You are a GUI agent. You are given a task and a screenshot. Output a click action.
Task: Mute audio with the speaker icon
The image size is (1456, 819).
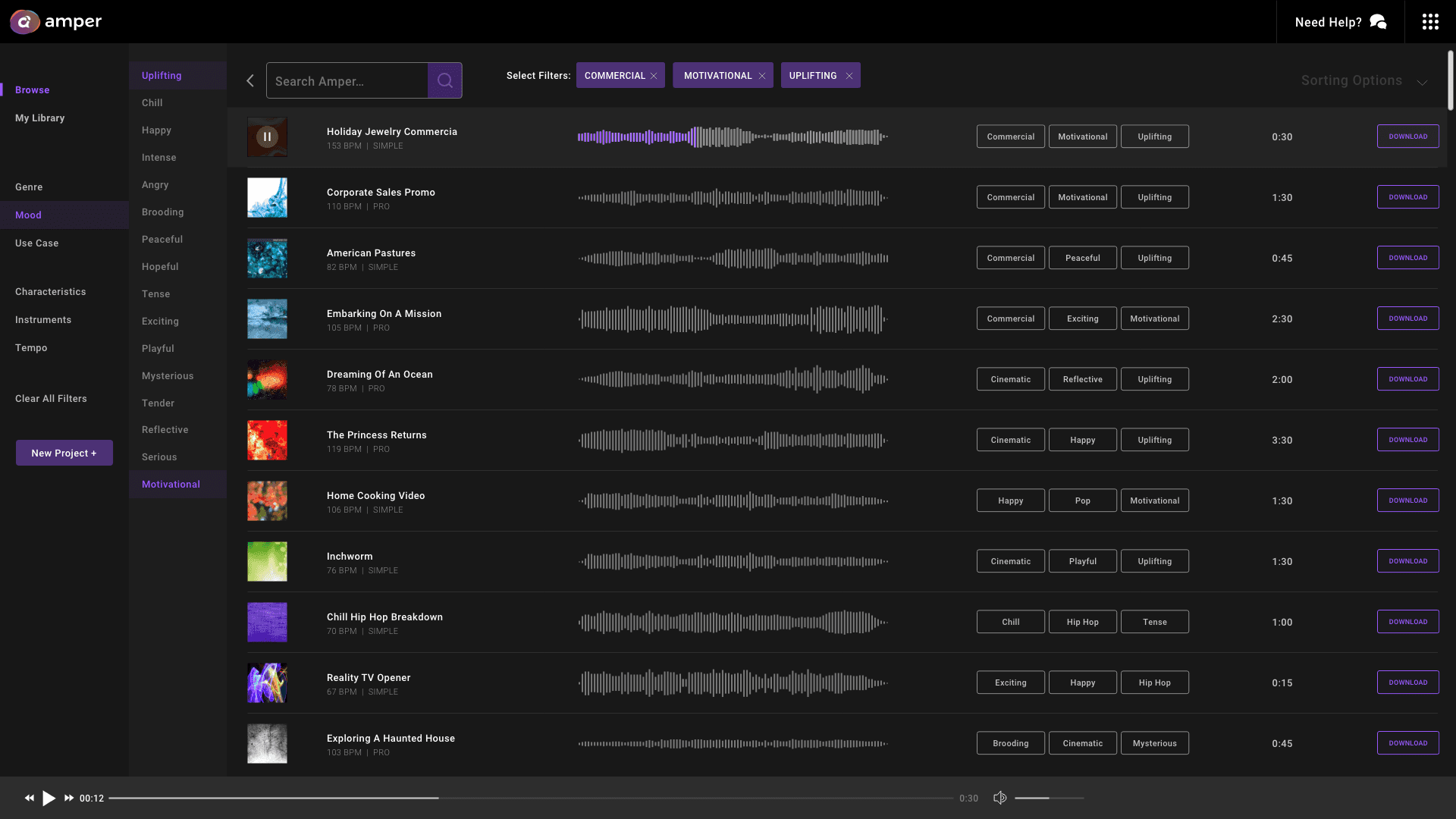tap(1000, 798)
